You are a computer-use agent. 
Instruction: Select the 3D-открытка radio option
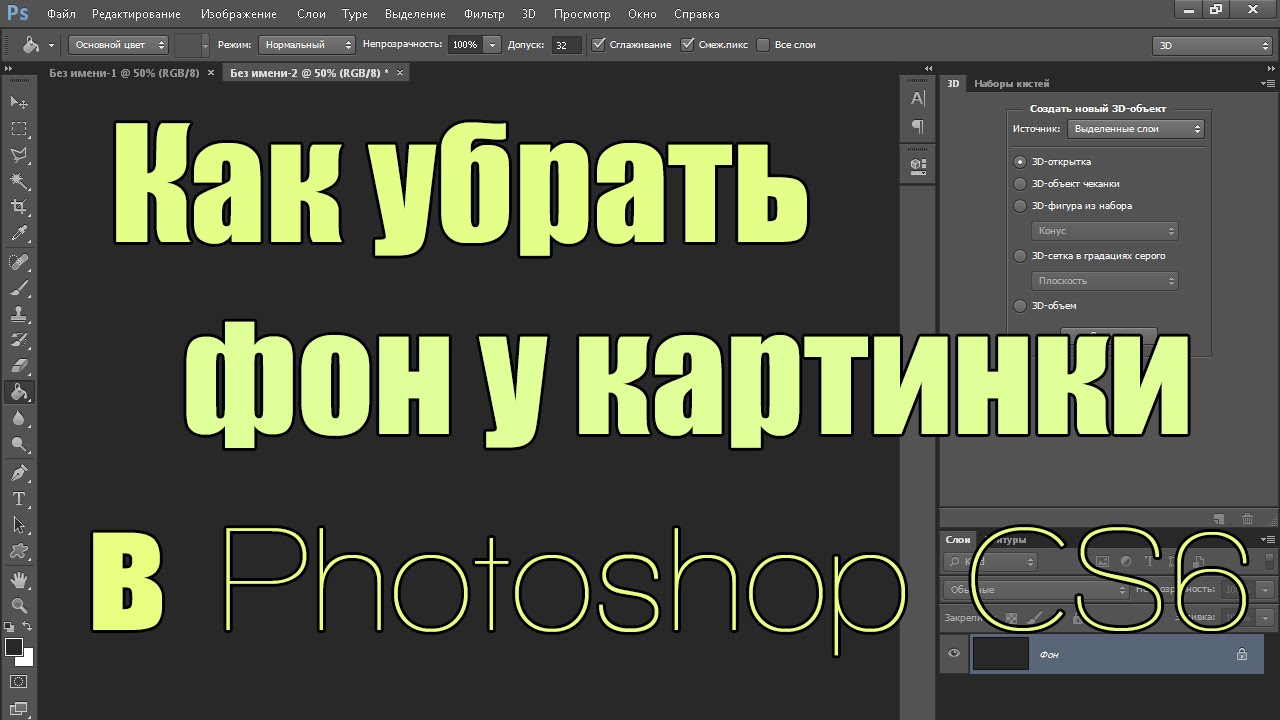coord(1020,161)
